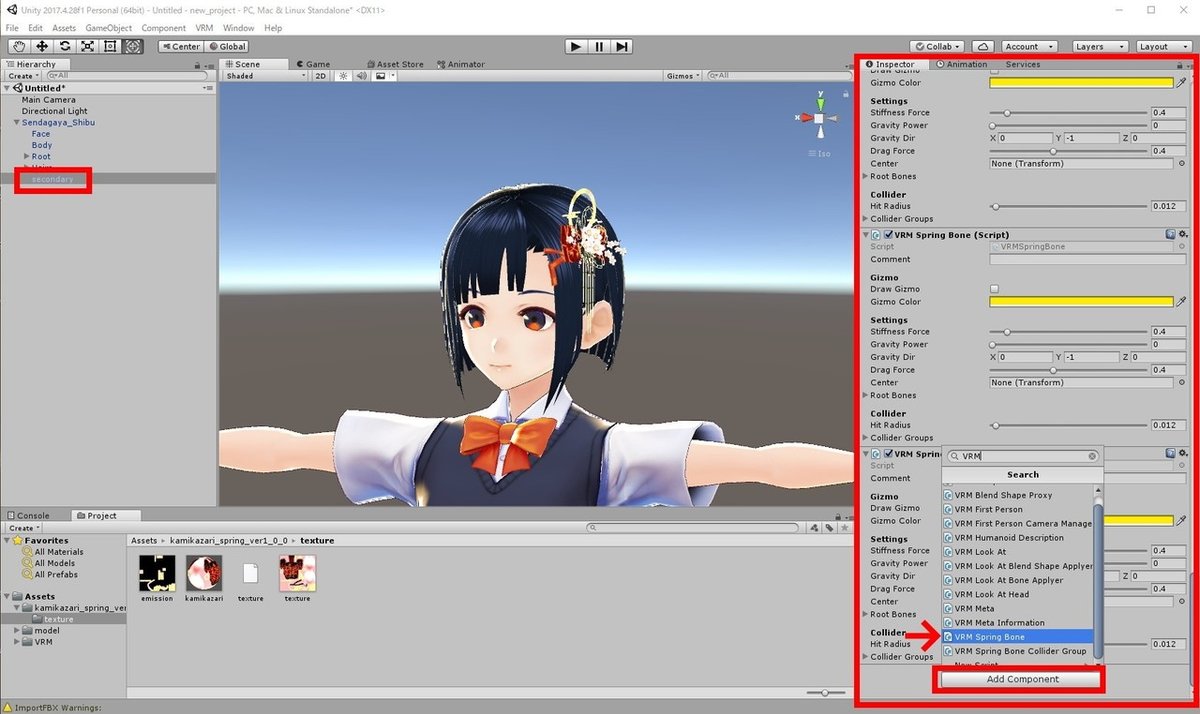Switch to the Asset Store tab
Viewport: 1200px width, 714px height.
click(394, 64)
